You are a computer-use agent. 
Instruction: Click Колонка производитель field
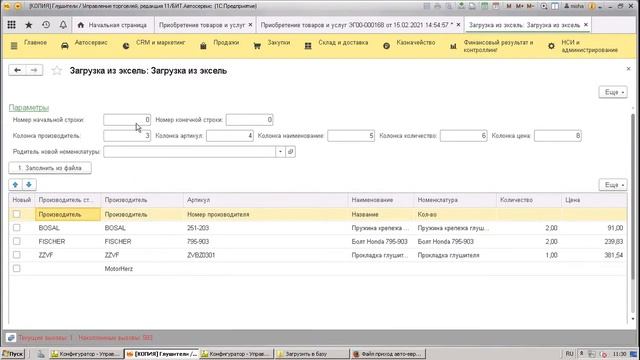(x=127, y=136)
